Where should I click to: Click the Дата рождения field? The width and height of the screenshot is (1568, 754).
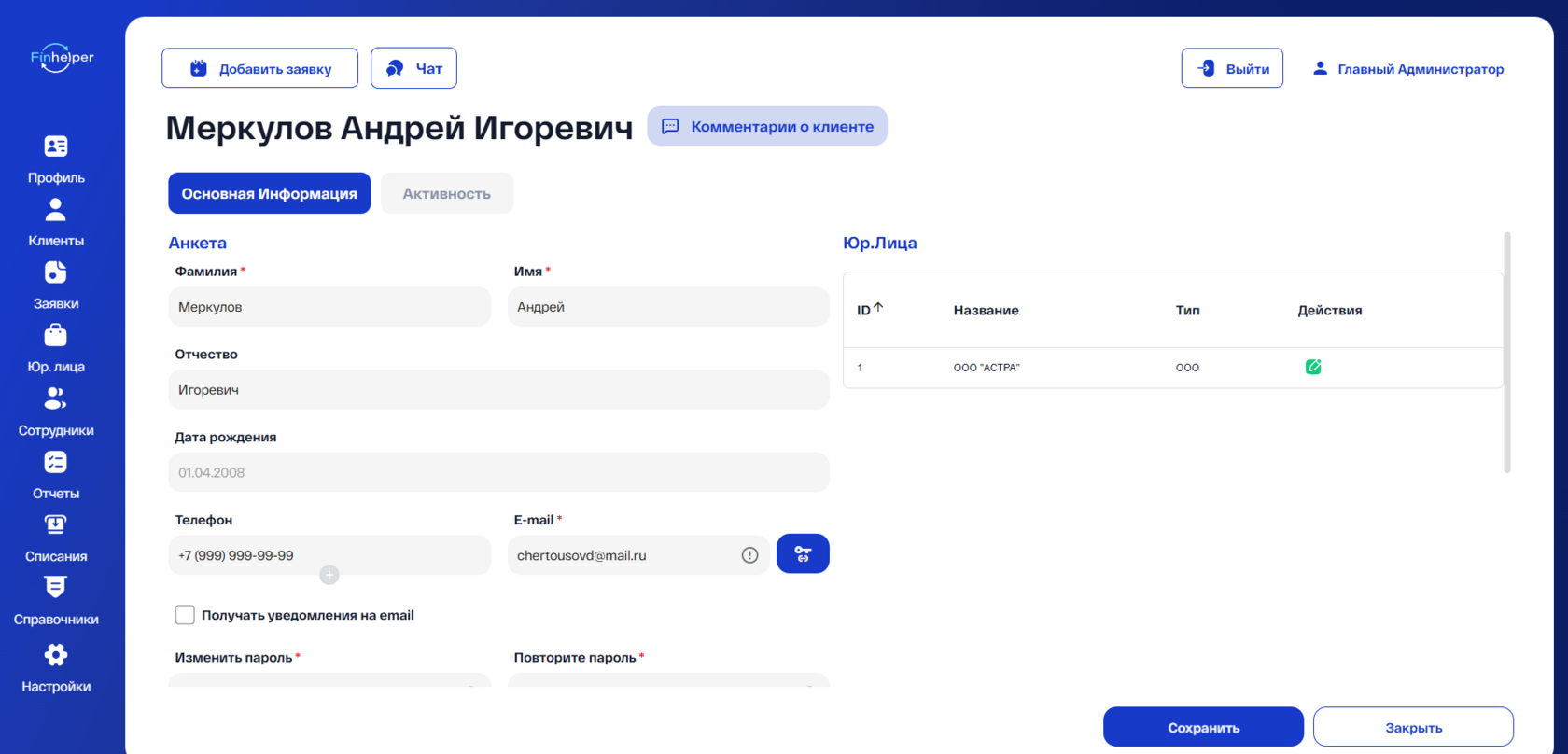click(498, 472)
